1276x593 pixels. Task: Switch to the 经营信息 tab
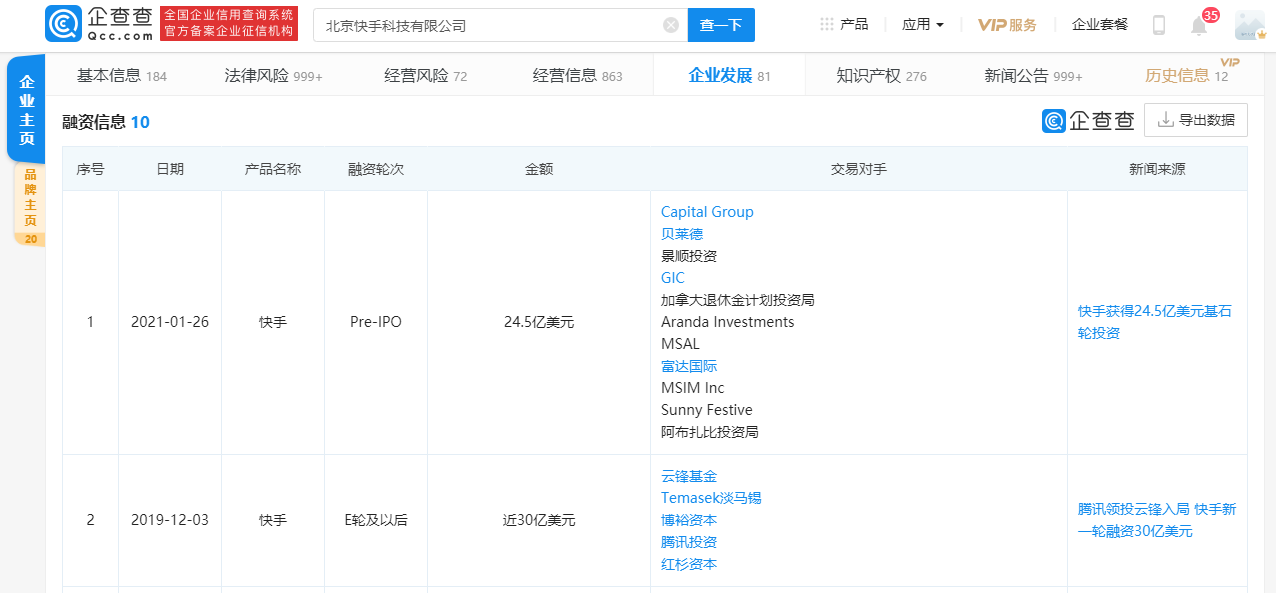(577, 75)
